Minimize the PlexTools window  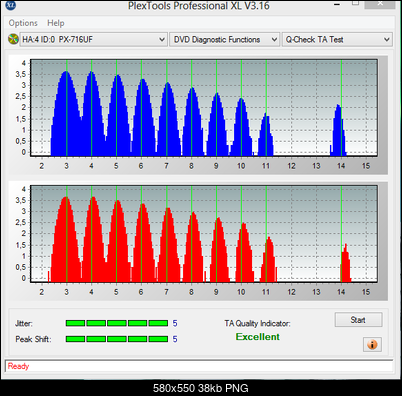point(337,5)
